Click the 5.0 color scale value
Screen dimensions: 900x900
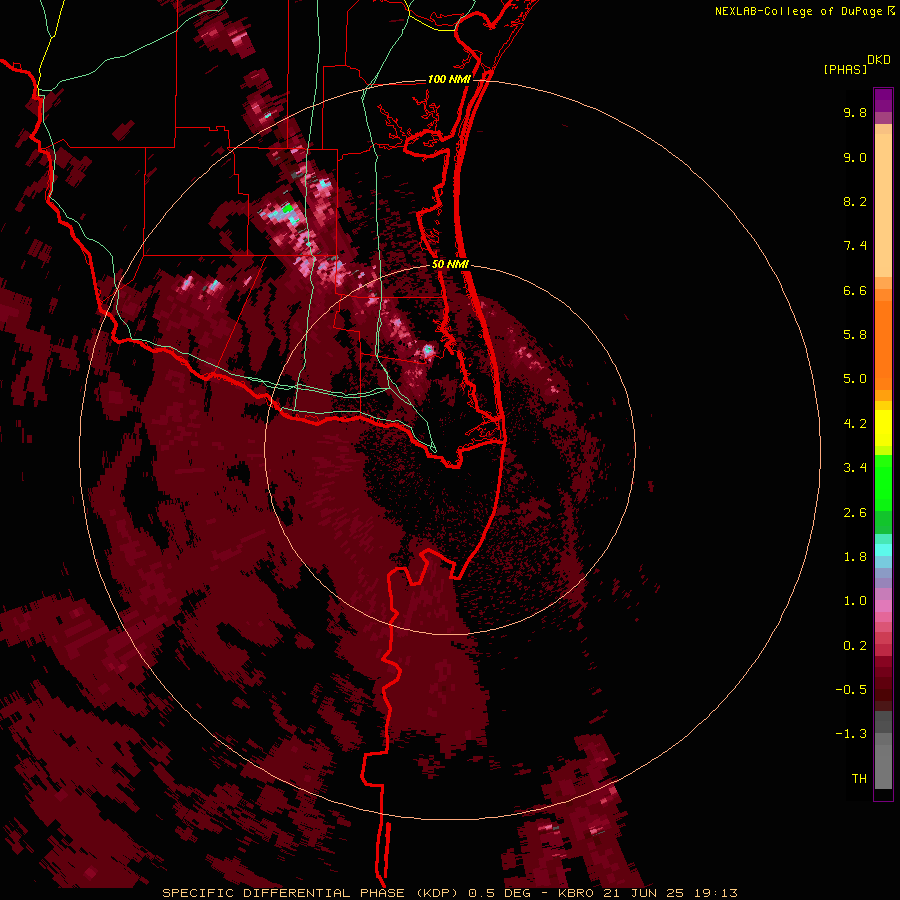855,379
